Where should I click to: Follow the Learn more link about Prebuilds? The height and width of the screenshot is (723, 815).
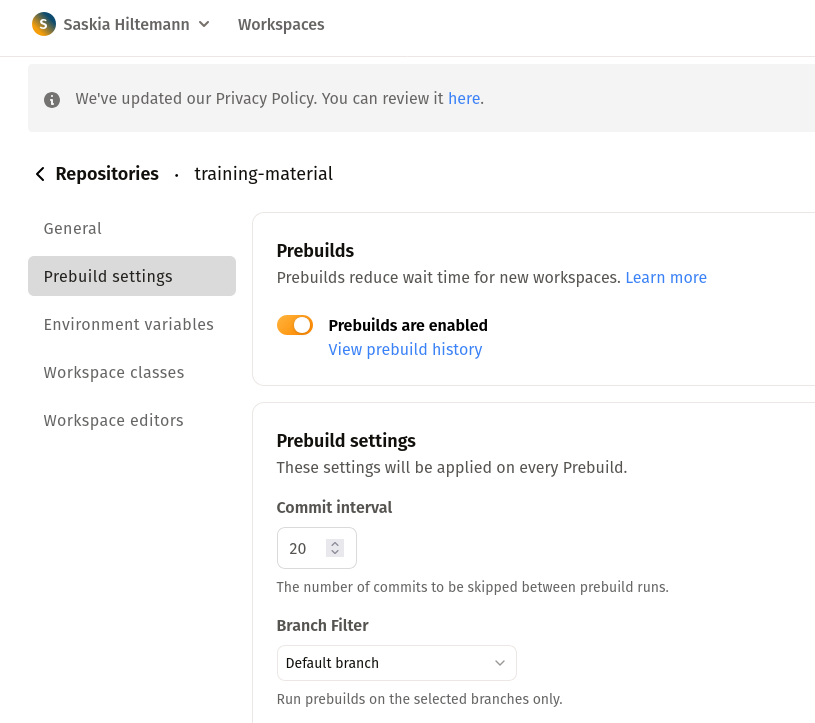(666, 278)
